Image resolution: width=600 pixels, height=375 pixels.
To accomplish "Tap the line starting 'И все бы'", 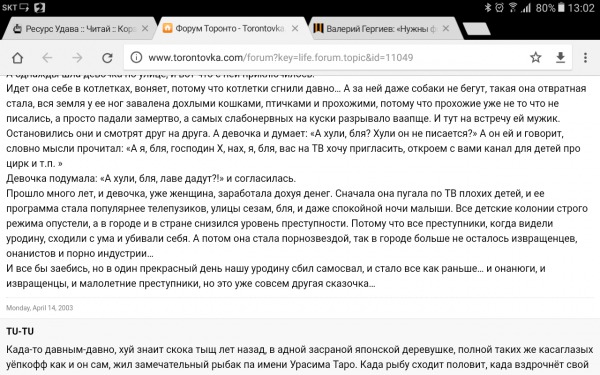I will click(x=276, y=268).
